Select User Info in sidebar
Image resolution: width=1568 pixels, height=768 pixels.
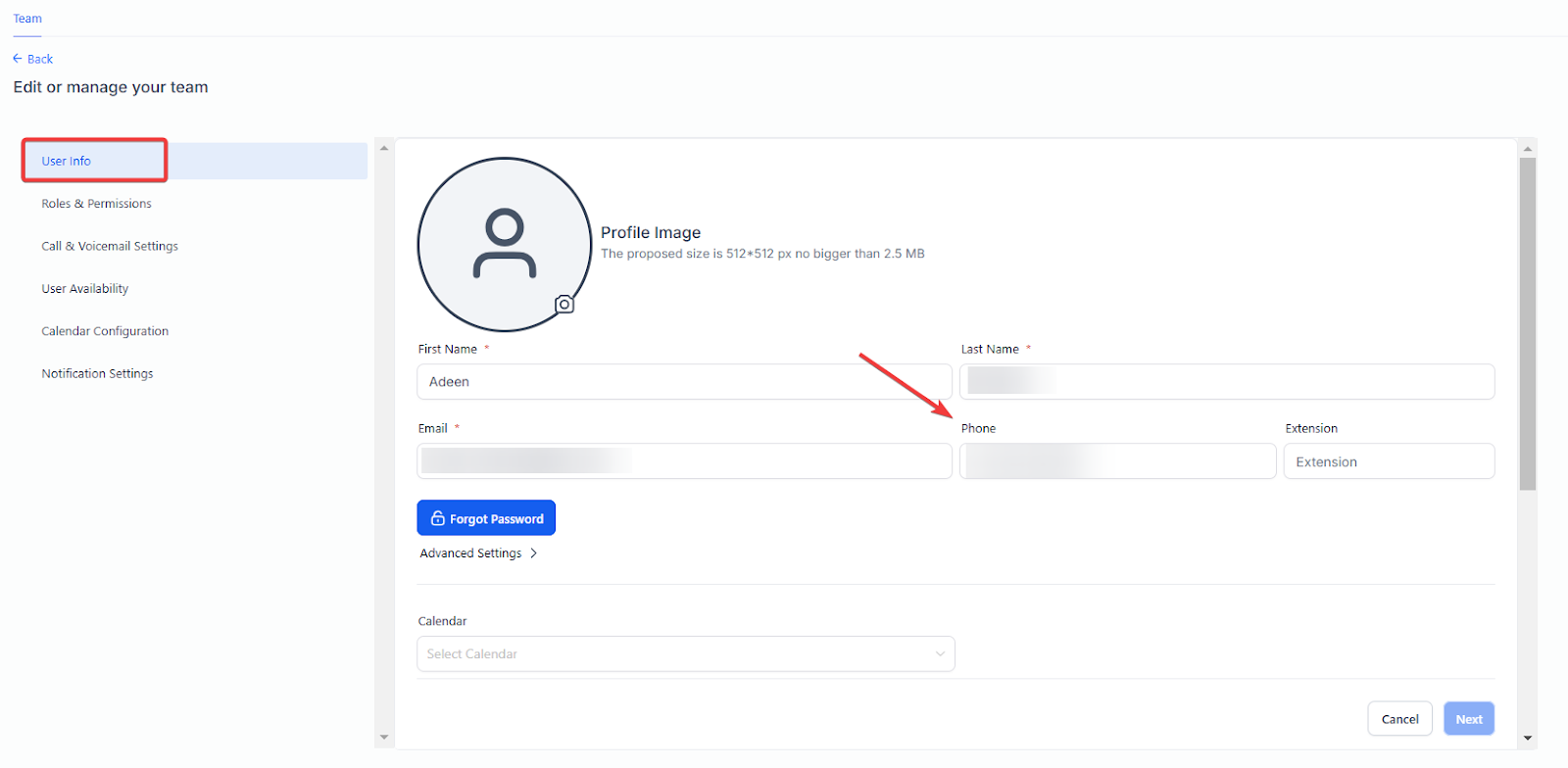pos(67,161)
